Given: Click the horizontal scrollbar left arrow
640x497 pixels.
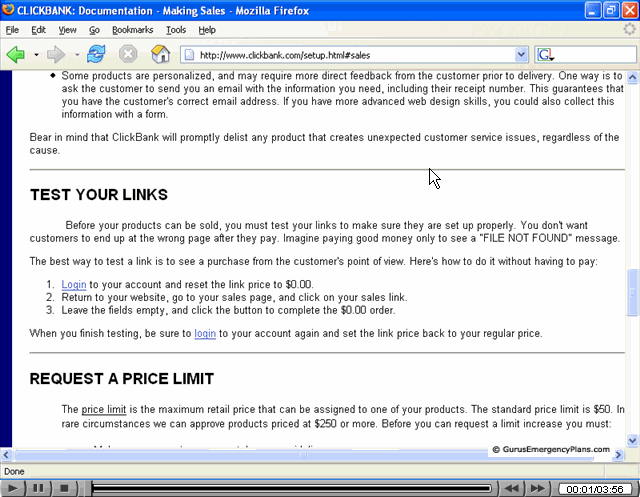Looking at the screenshot, I should [x=6, y=455].
